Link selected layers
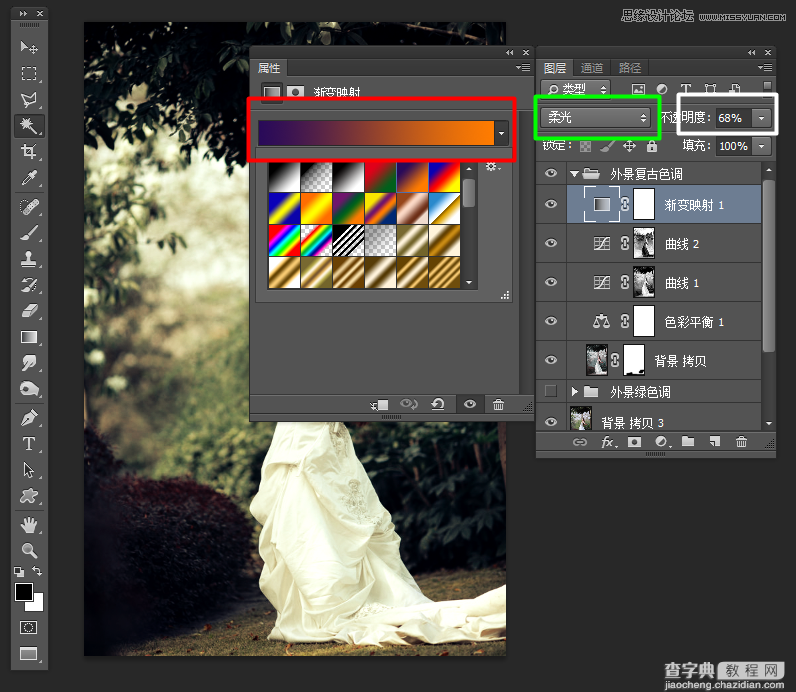 point(580,442)
